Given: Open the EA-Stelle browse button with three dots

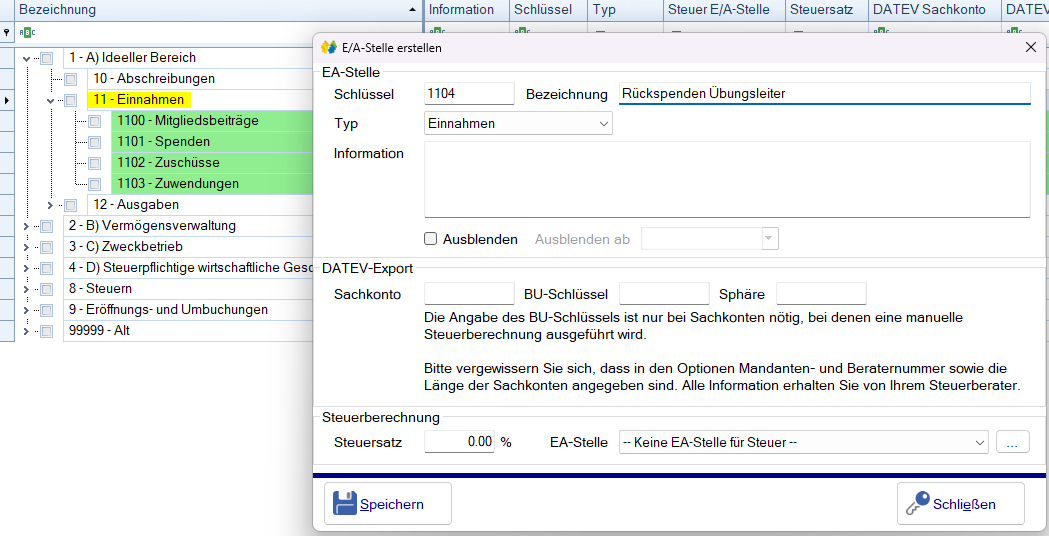Looking at the screenshot, I should pos(1012,442).
